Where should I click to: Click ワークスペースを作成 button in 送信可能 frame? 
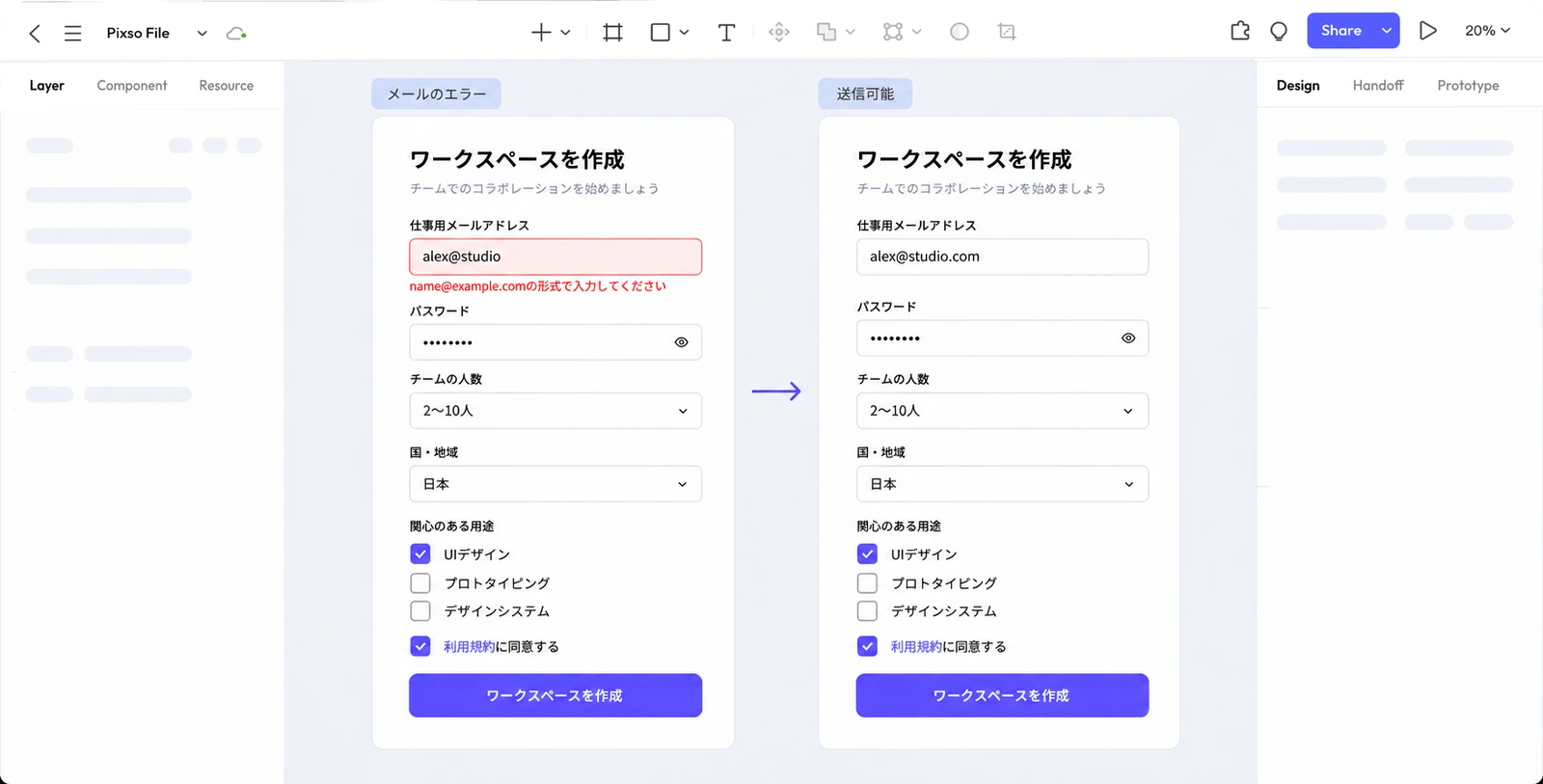[x=1002, y=695]
